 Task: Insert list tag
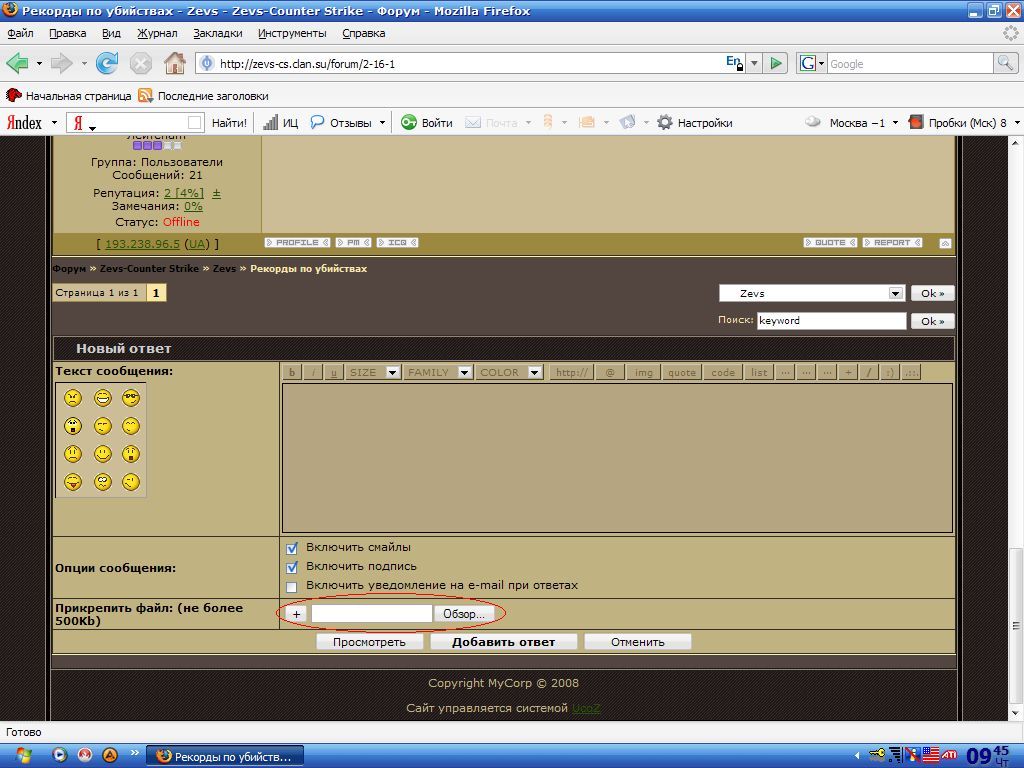(759, 372)
